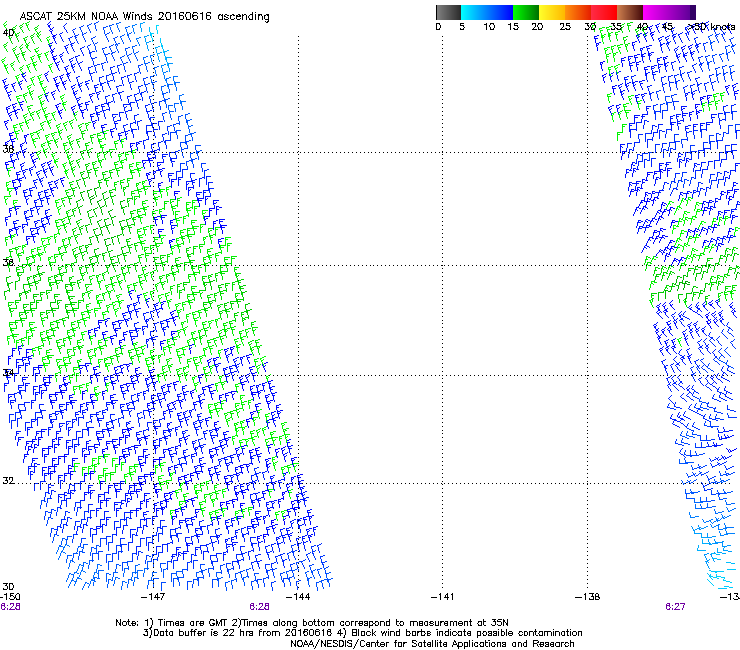Click the latitude axis label '38'
This screenshot has width=740, height=650.
8,149
